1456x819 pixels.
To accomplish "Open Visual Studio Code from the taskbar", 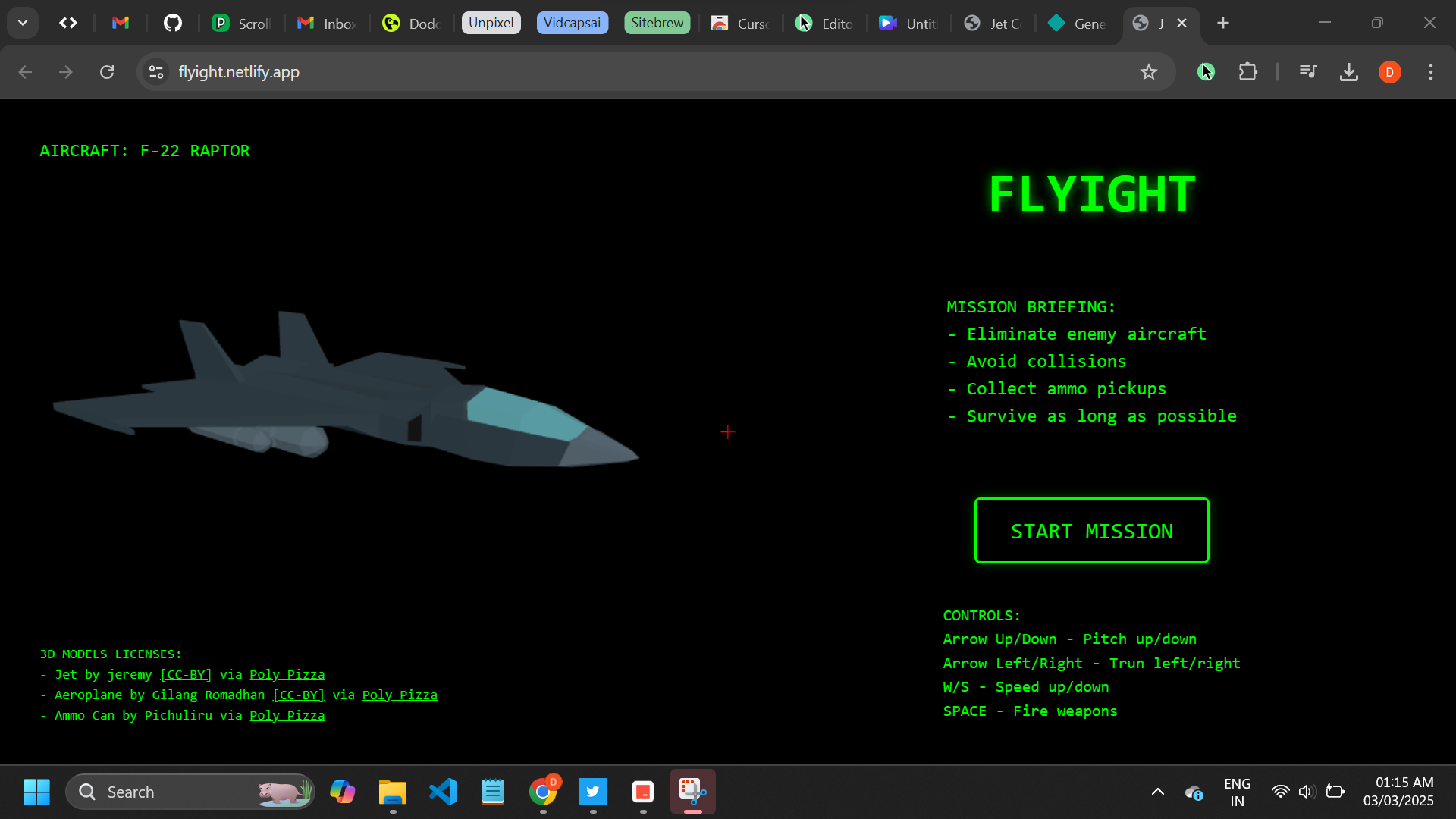I will 443,792.
